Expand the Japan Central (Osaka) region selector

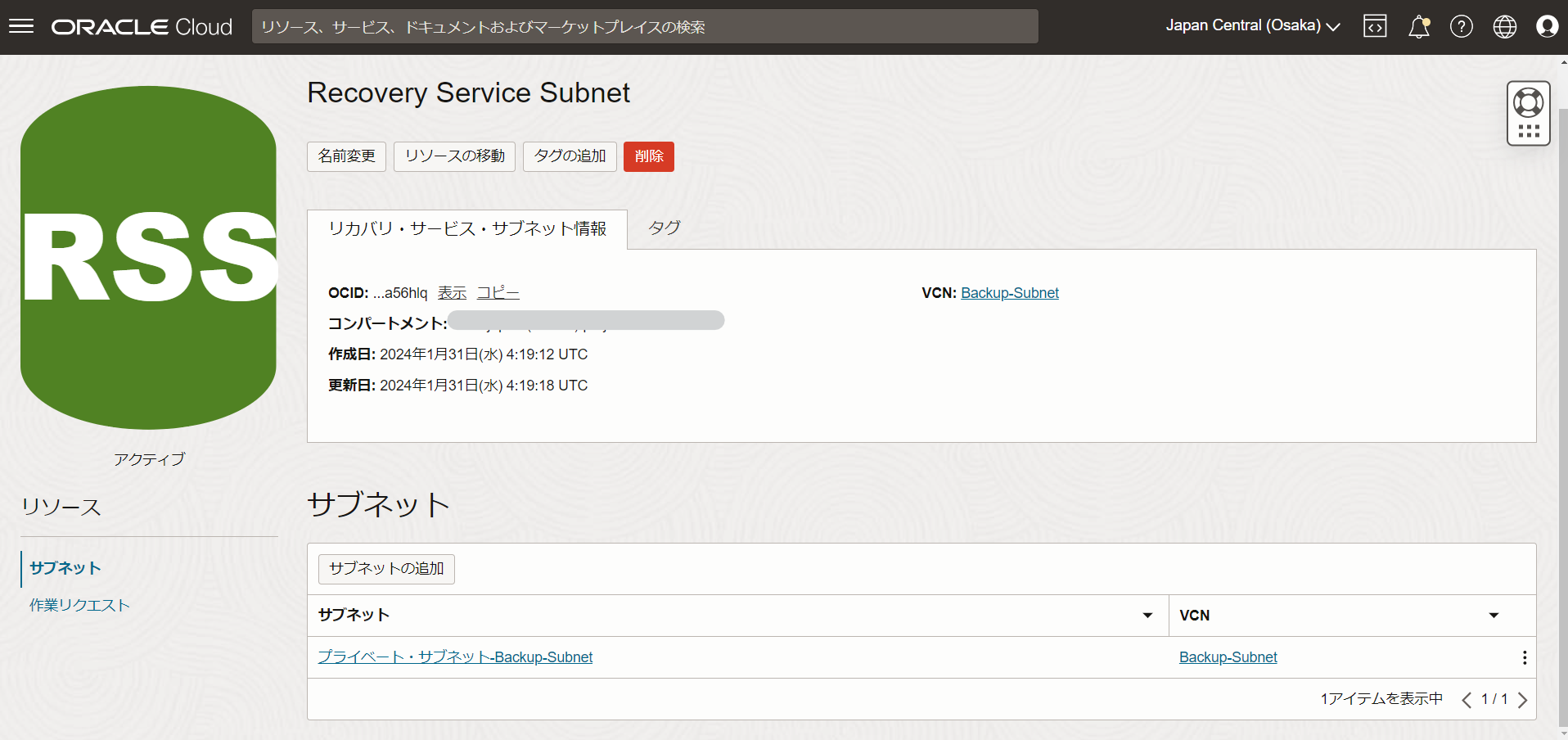pos(1252,26)
